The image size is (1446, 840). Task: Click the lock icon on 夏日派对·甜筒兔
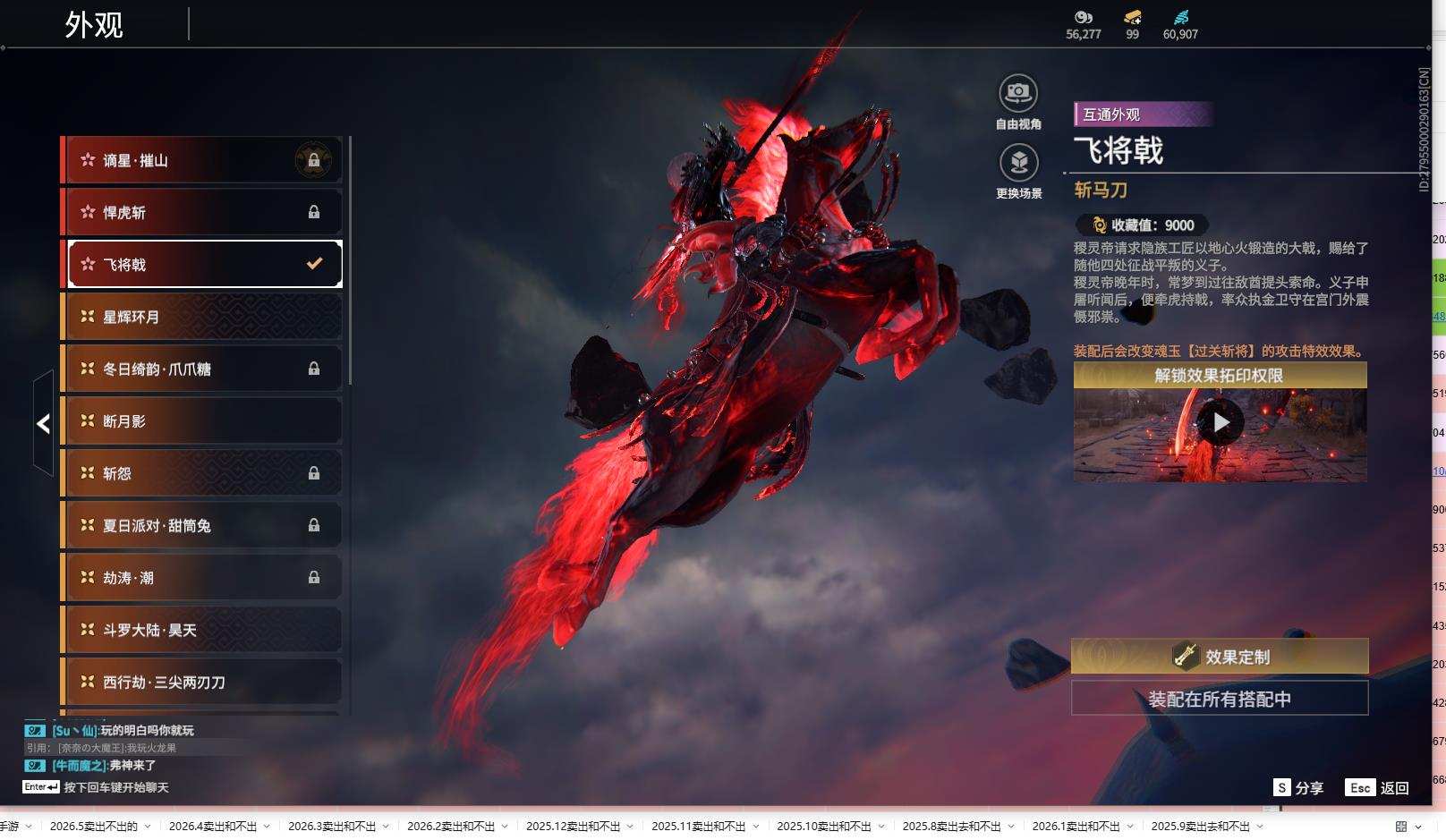tap(314, 525)
